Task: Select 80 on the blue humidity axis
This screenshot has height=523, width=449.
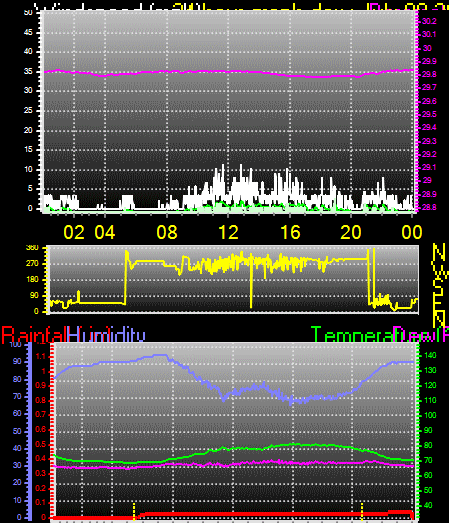Action: (17, 379)
